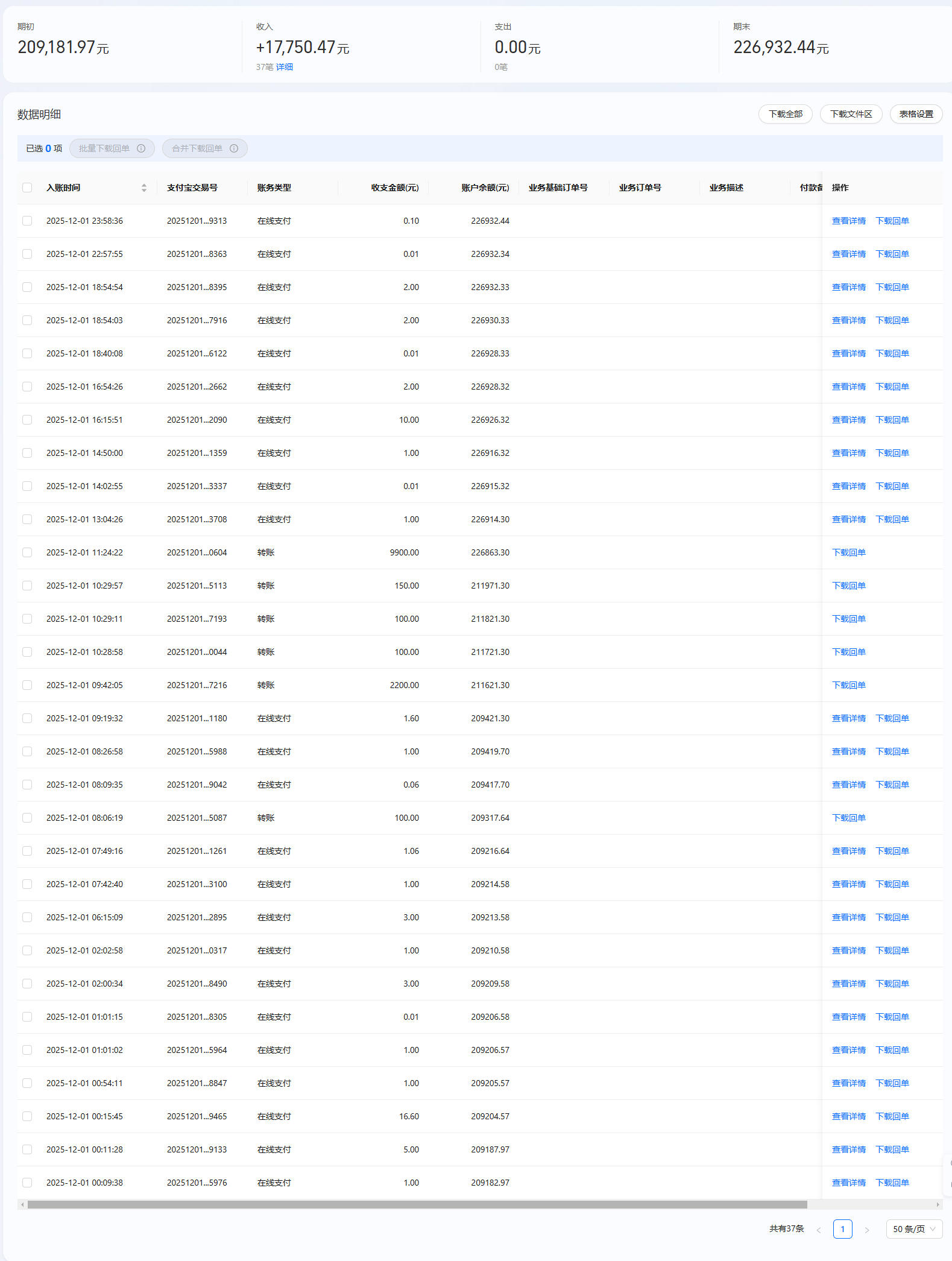Go to previous page arrow
This screenshot has height=1261, width=952.
(819, 1230)
